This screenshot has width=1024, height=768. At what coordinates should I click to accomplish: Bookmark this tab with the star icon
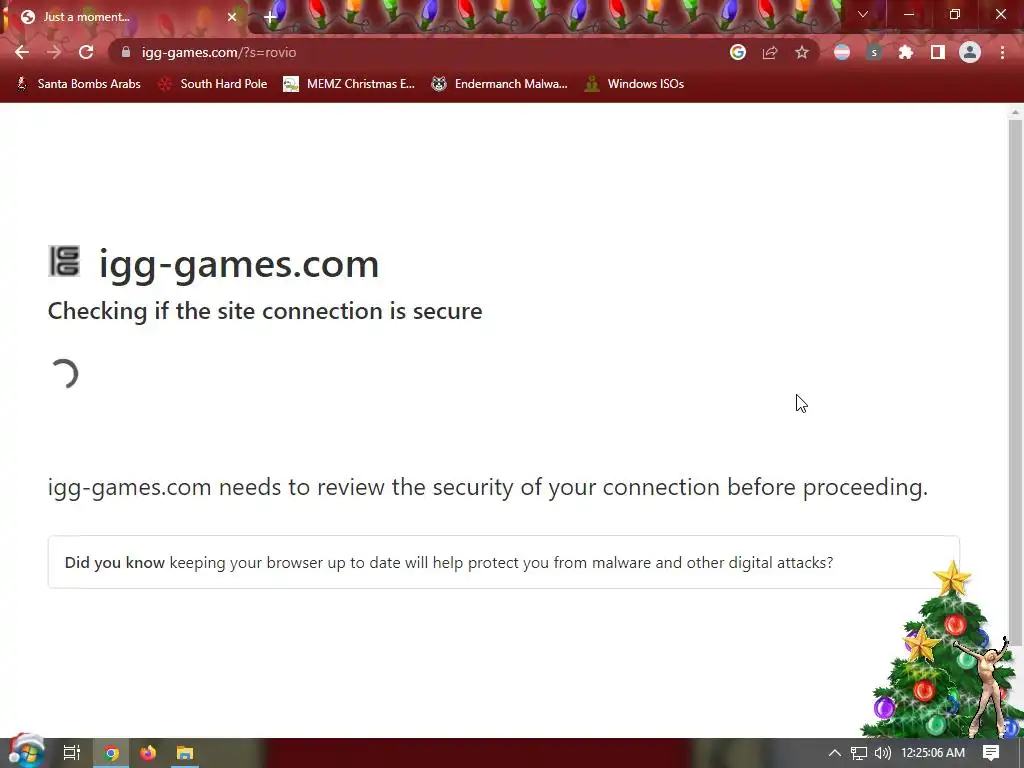tap(802, 52)
